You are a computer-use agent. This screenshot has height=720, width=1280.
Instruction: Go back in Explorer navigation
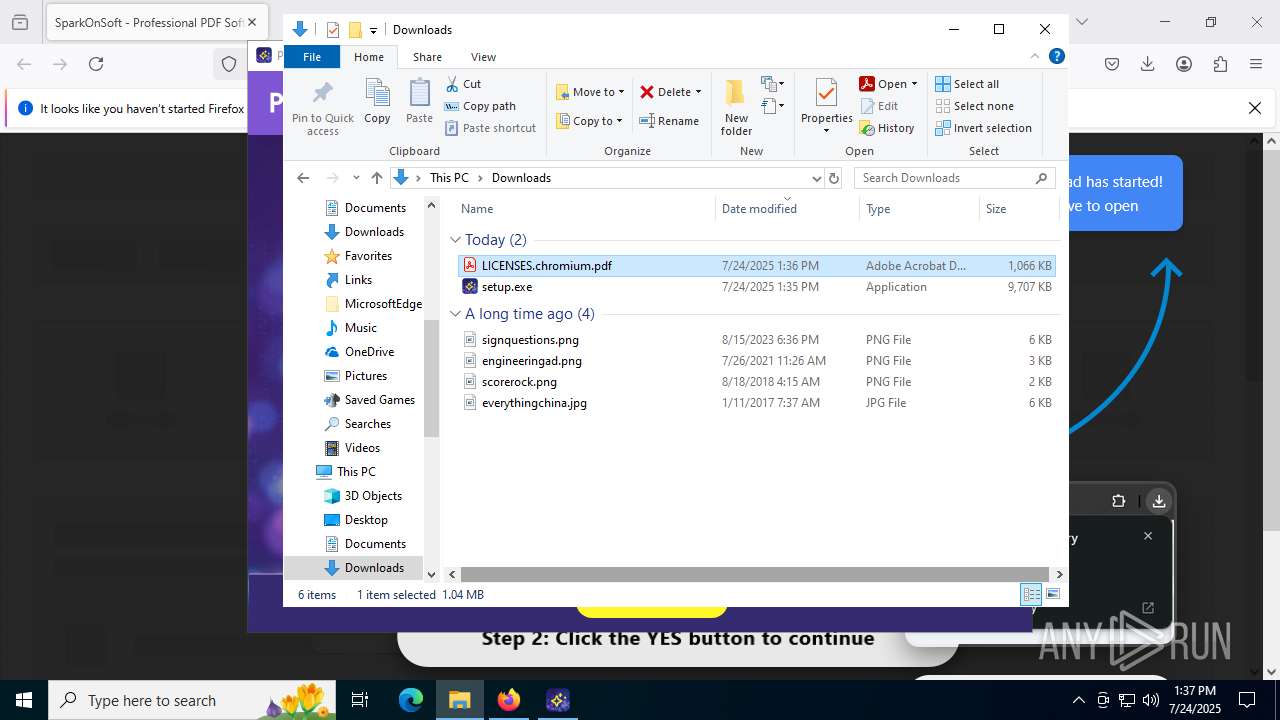point(303,178)
